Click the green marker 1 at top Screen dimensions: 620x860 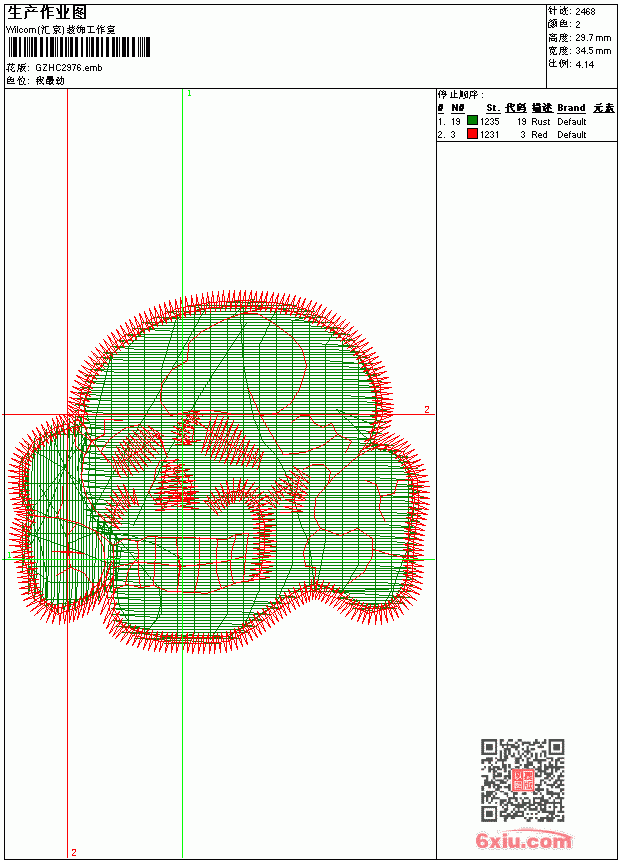click(189, 94)
